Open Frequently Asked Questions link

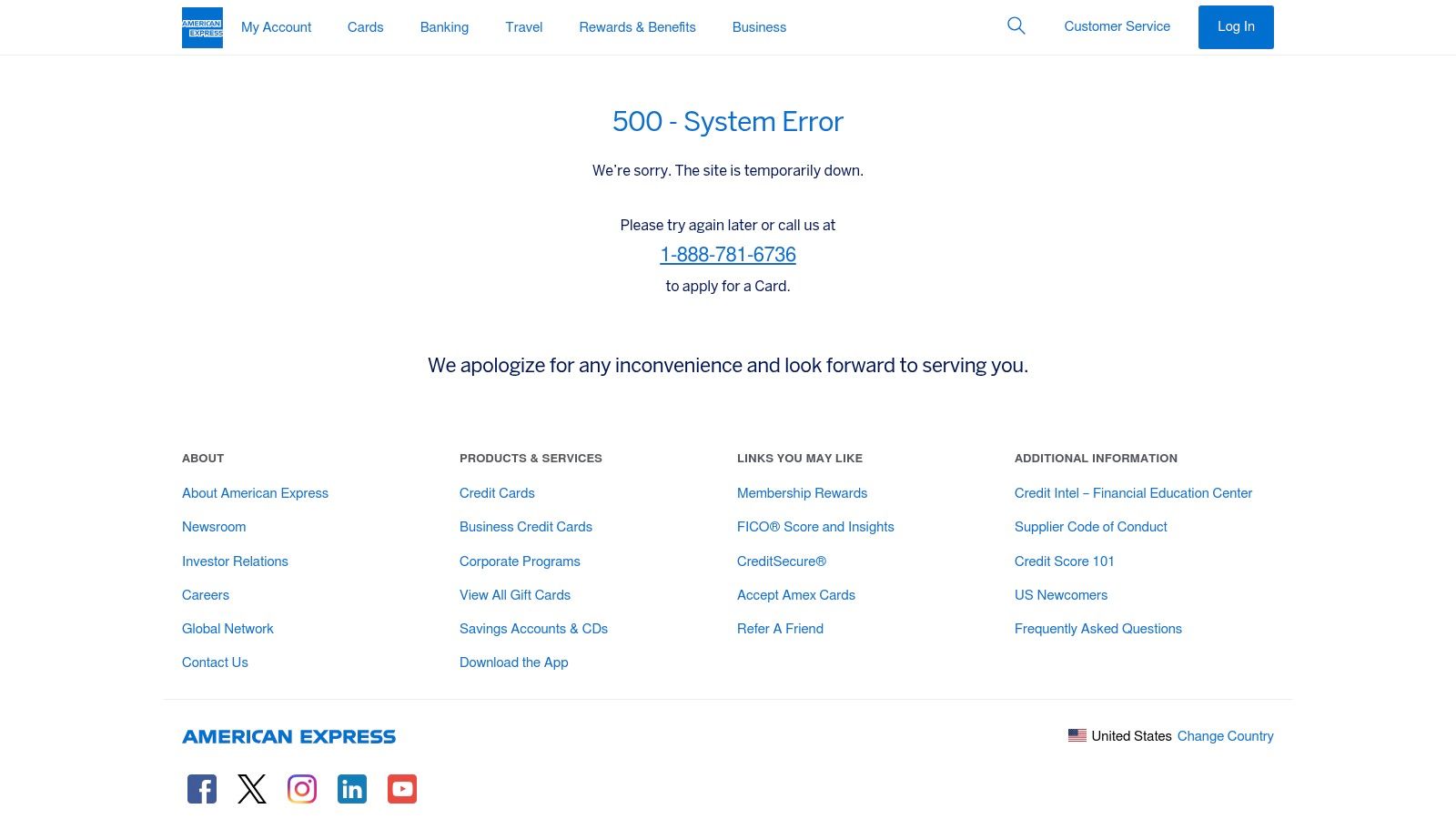click(x=1098, y=629)
